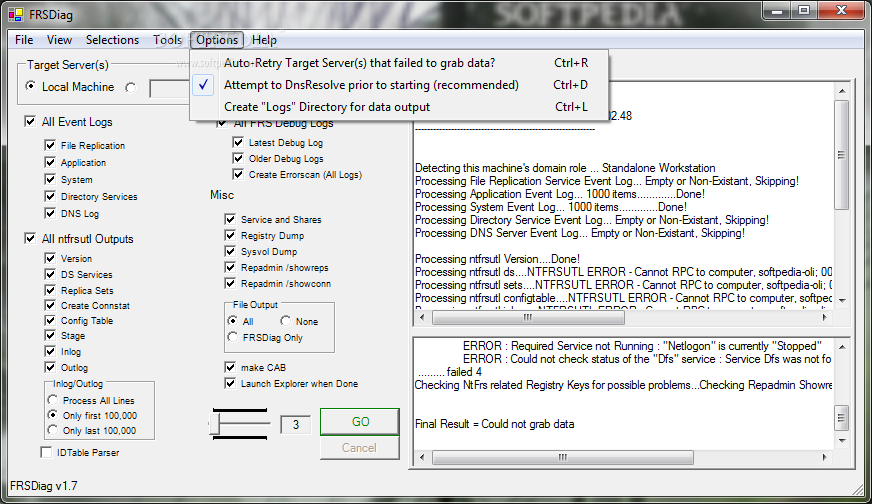Click lower result pane vertical scrollbar thumb
Screen dimensions: 872x504
pos(842,417)
